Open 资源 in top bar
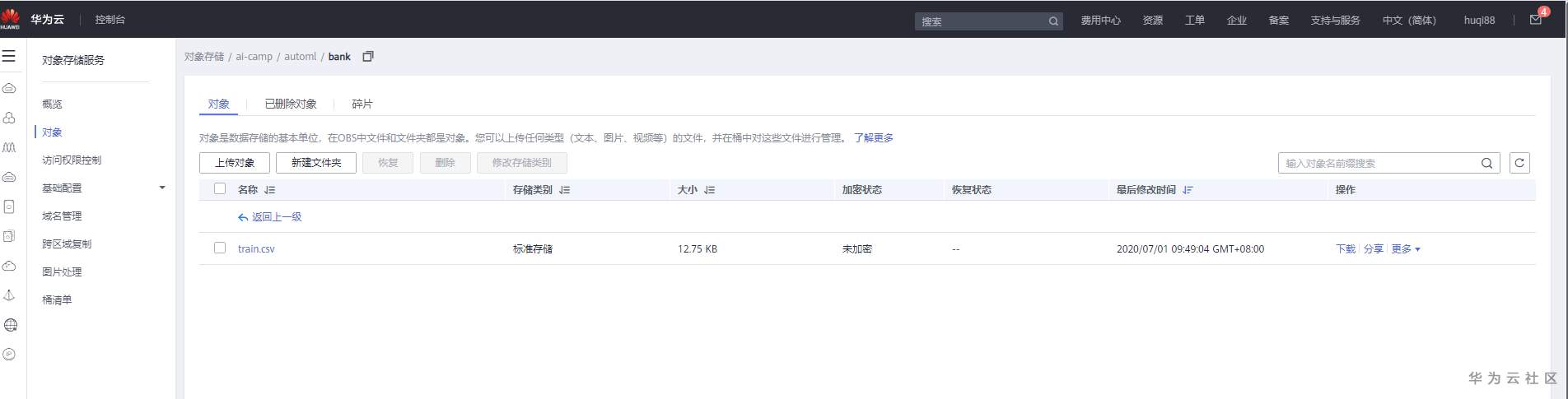Screen dimensions: 1568x399 coord(1153,21)
